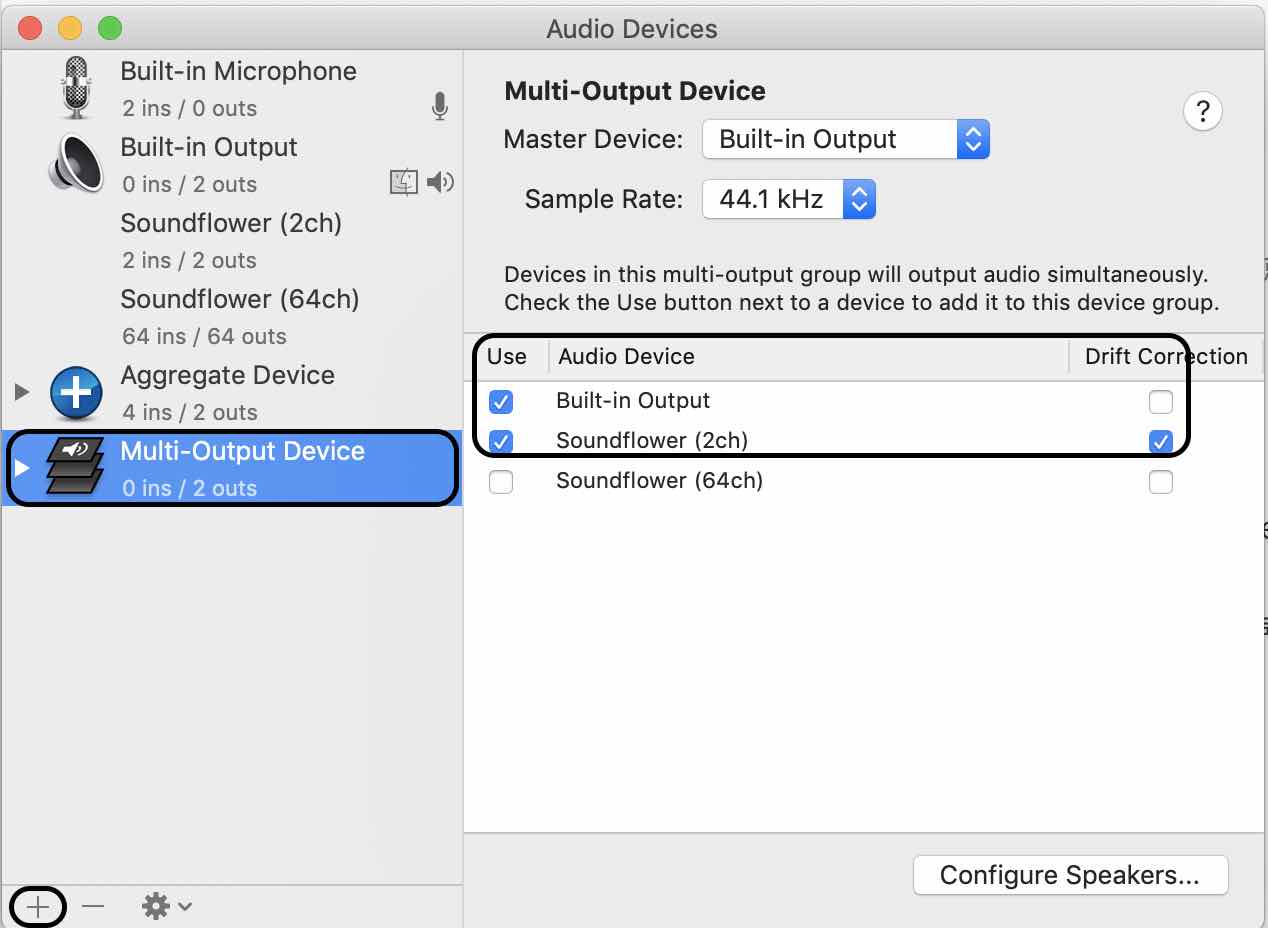Click the Built-in Microphone icon
The width and height of the screenshot is (1268, 928).
click(x=76, y=88)
